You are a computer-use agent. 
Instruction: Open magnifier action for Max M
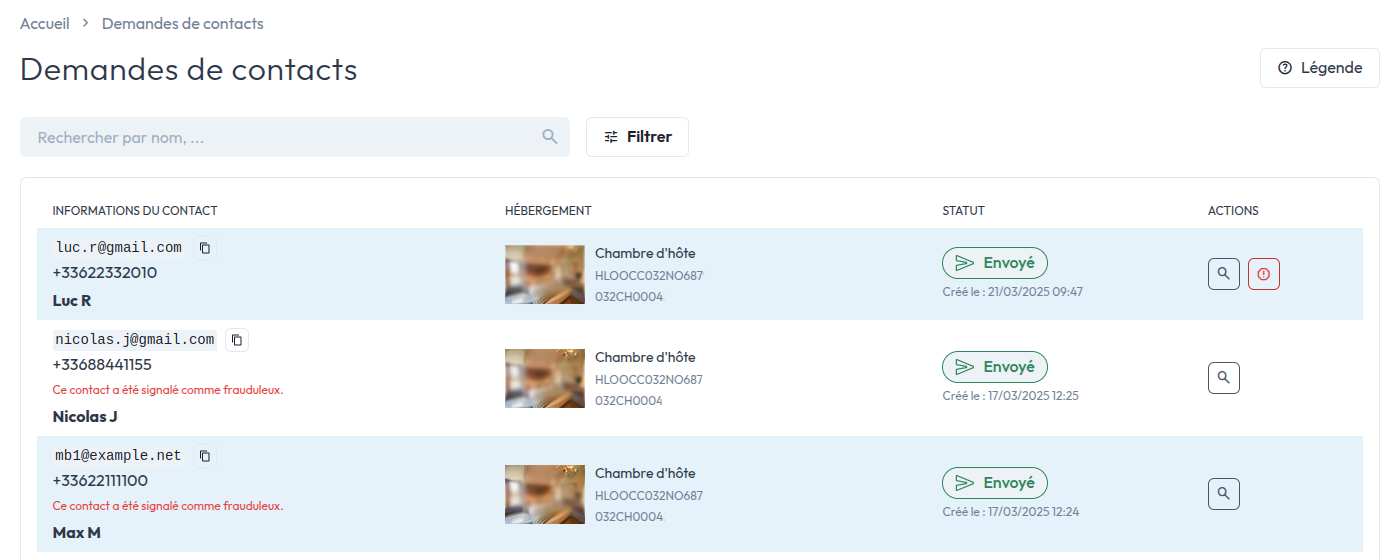point(1224,494)
